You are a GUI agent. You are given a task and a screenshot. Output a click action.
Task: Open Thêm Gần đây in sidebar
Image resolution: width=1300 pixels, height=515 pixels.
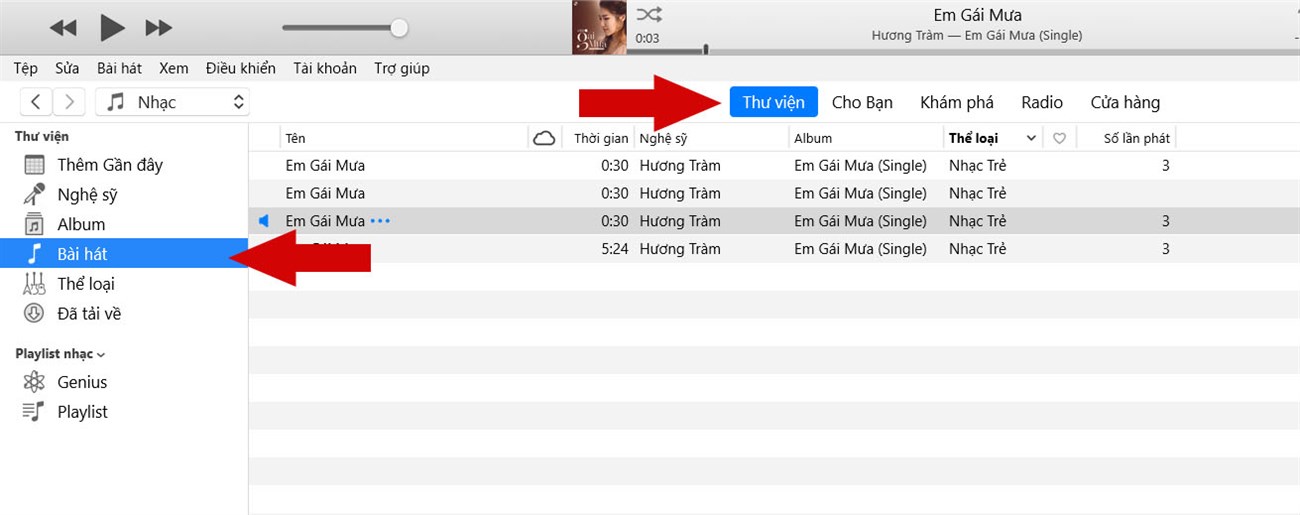tap(110, 165)
